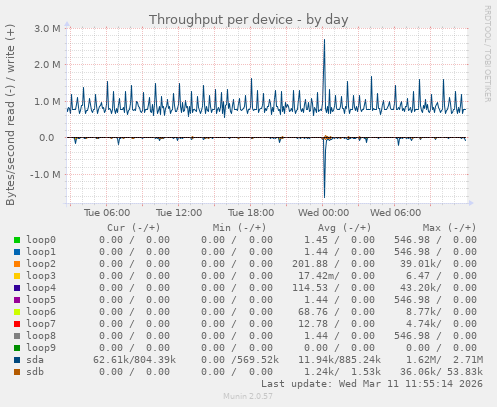Image resolution: width=497 pixels, height=407 pixels.
Task: Click the sda navy color swatch
Action: 17,360
